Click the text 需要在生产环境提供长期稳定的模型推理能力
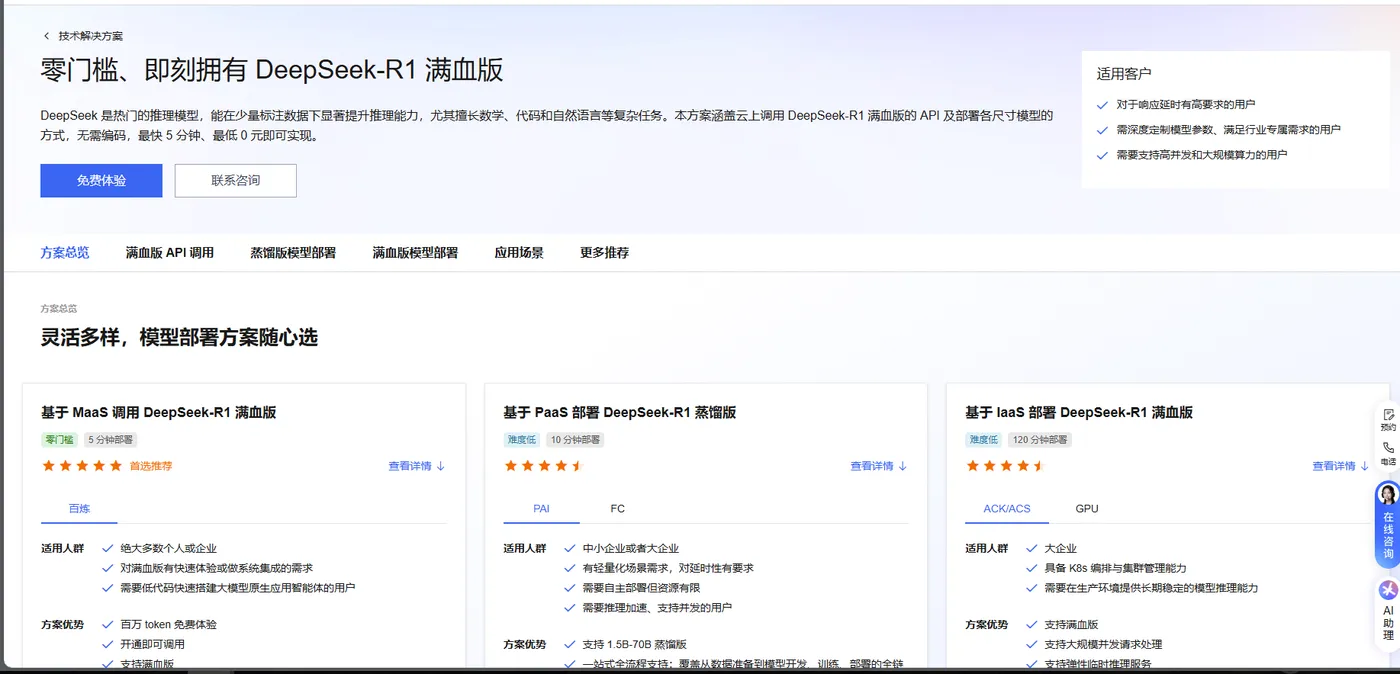Viewport: 1400px width, 674px height. click(x=1151, y=588)
